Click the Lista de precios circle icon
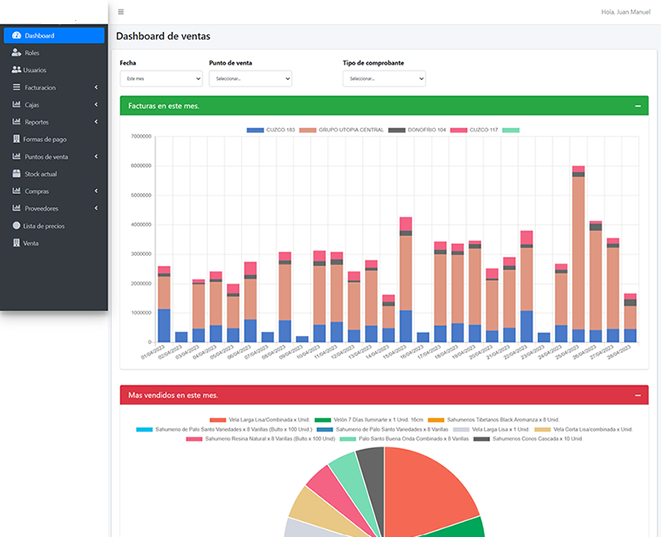Screen dimensions: 662x537 coord(16,225)
